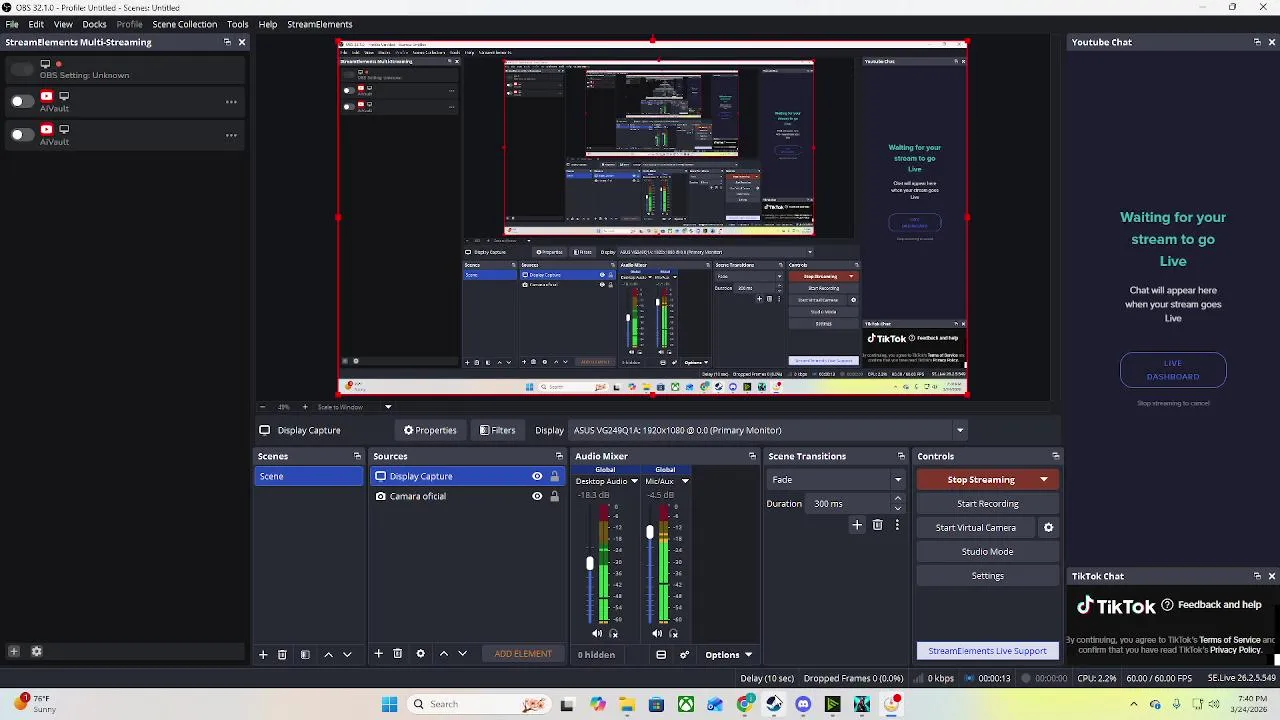Open Desktop Audio channel dropdown arrow

633,481
